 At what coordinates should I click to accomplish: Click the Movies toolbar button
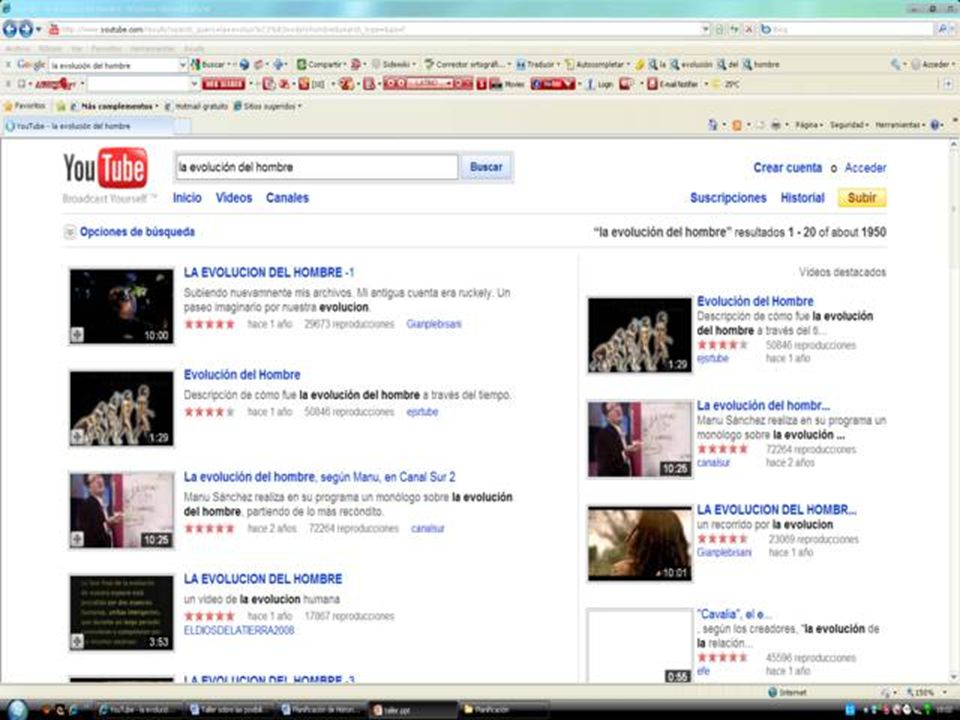tap(507, 84)
